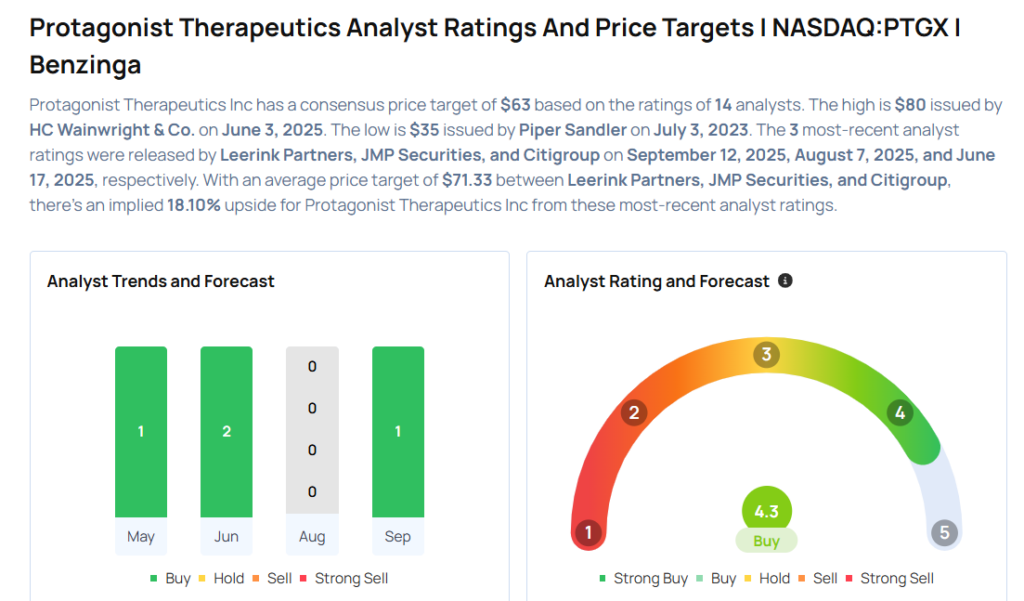Viewport: 1024px width, 601px height.
Task: Click the green 4.3 rating score circle
Action: pos(766,511)
